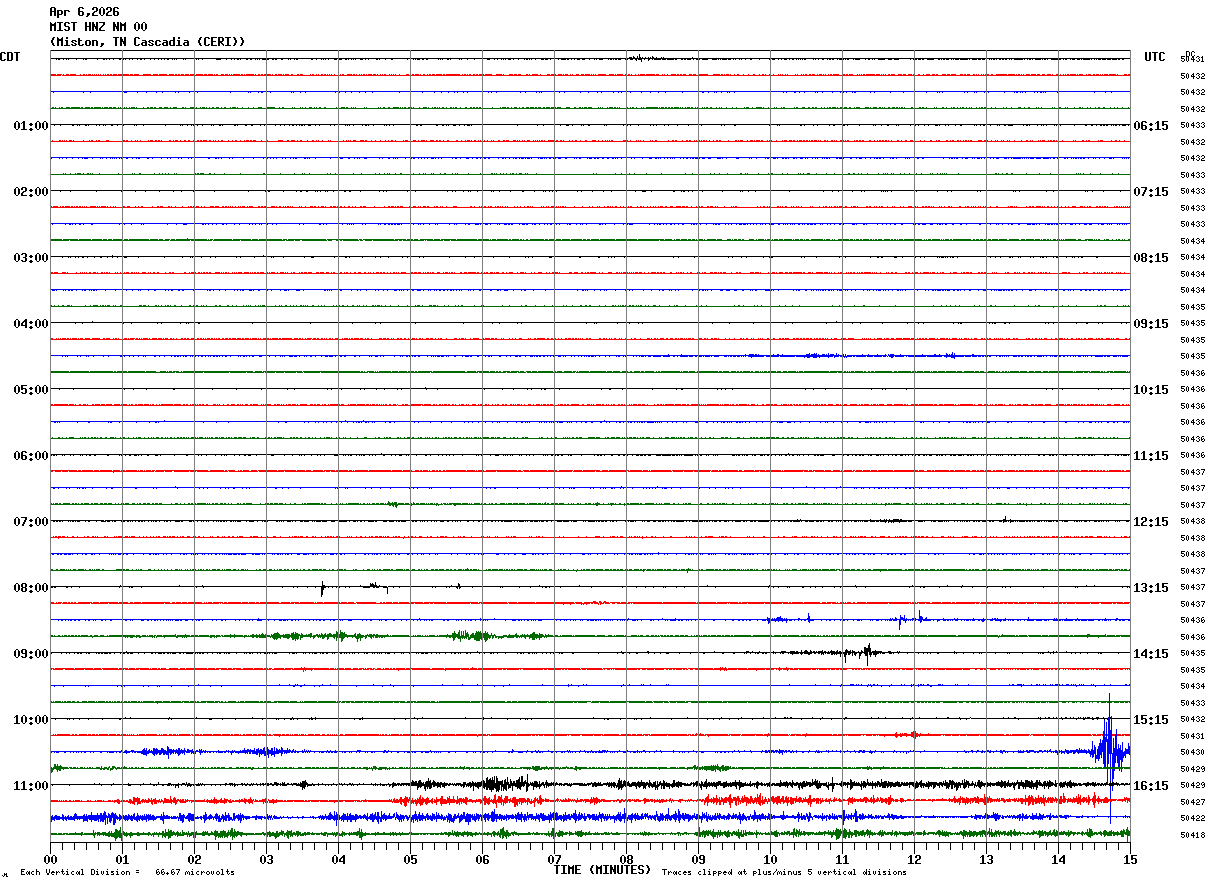Select the 04:00 CDT time label
The image size is (1210, 886).
(31, 324)
